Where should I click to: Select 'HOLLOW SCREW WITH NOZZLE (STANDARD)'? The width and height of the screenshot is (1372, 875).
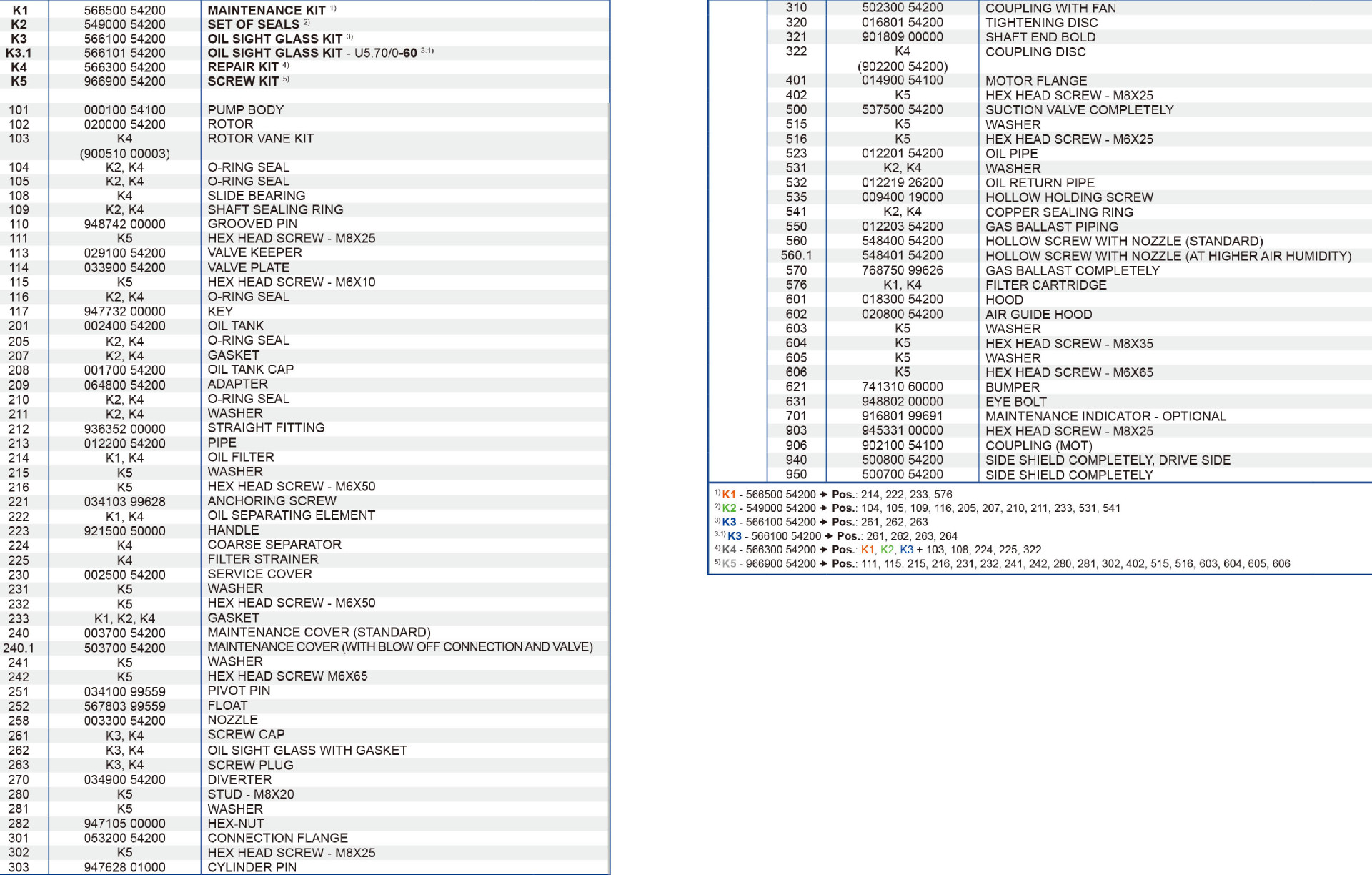pyautogui.click(x=1124, y=241)
